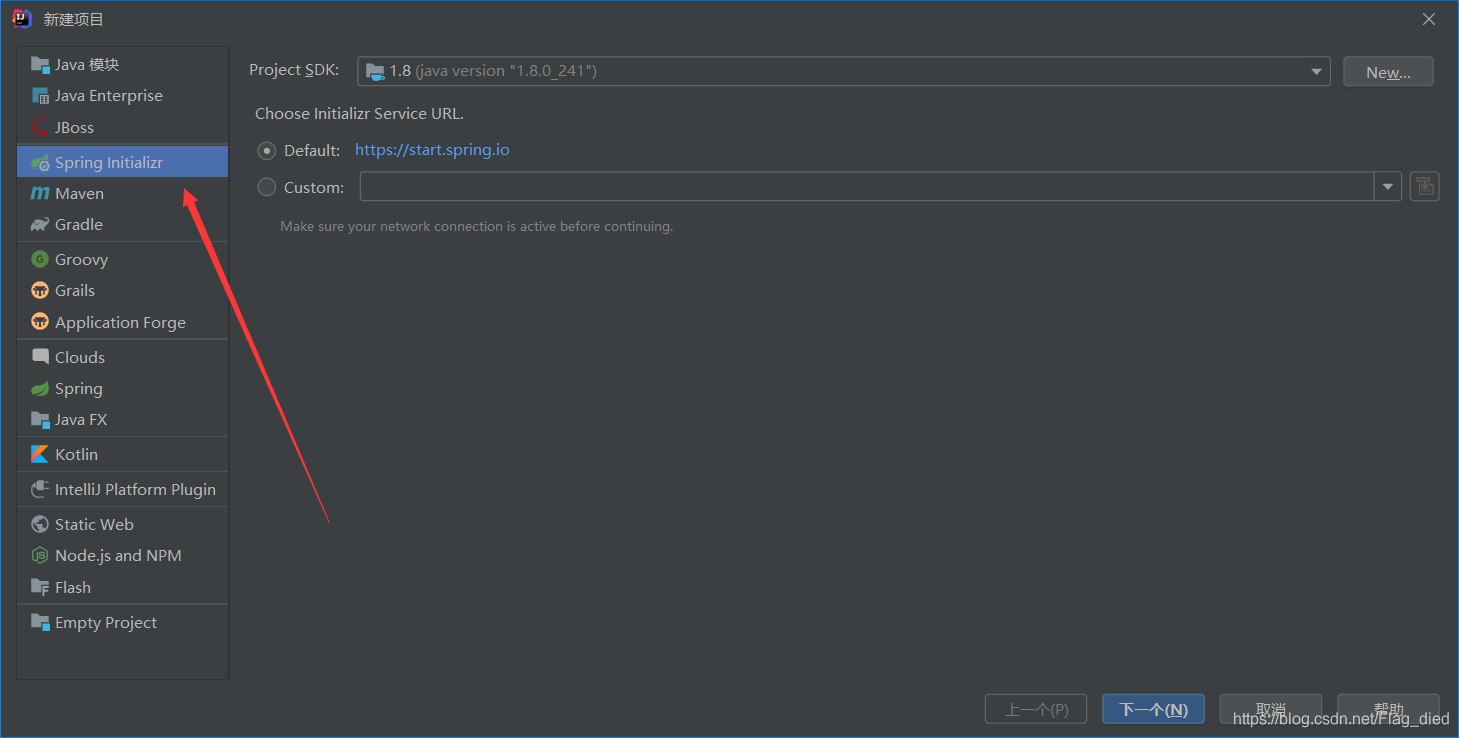Click the IntelliJ Platform Plugin icon
This screenshot has height=738, width=1459.
pos(40,489)
